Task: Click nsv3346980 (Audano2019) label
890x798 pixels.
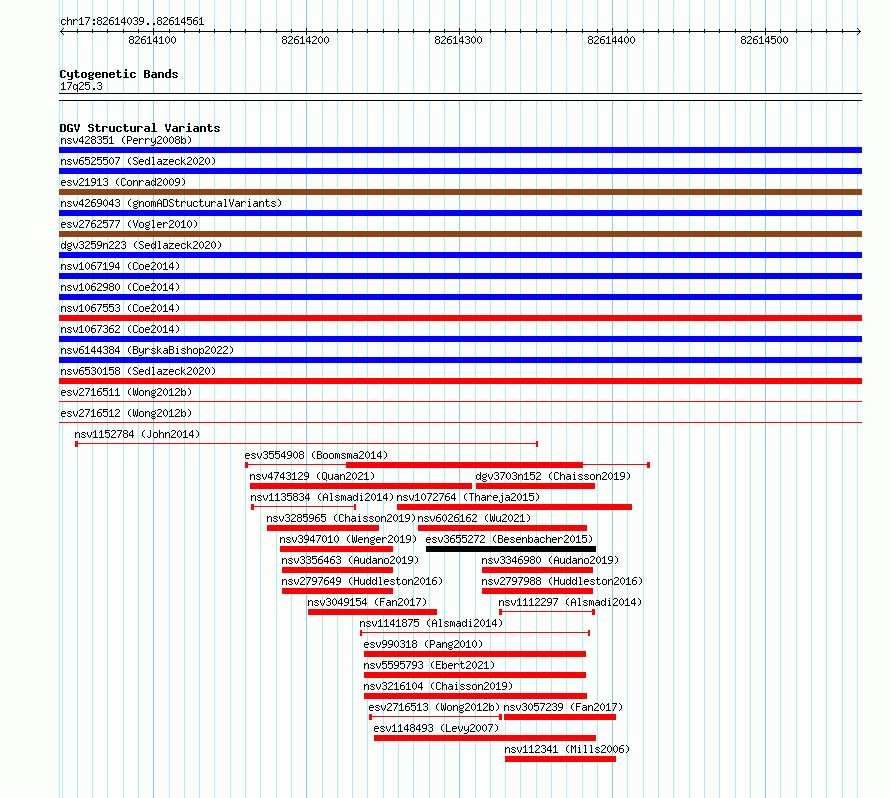Action: (550, 560)
